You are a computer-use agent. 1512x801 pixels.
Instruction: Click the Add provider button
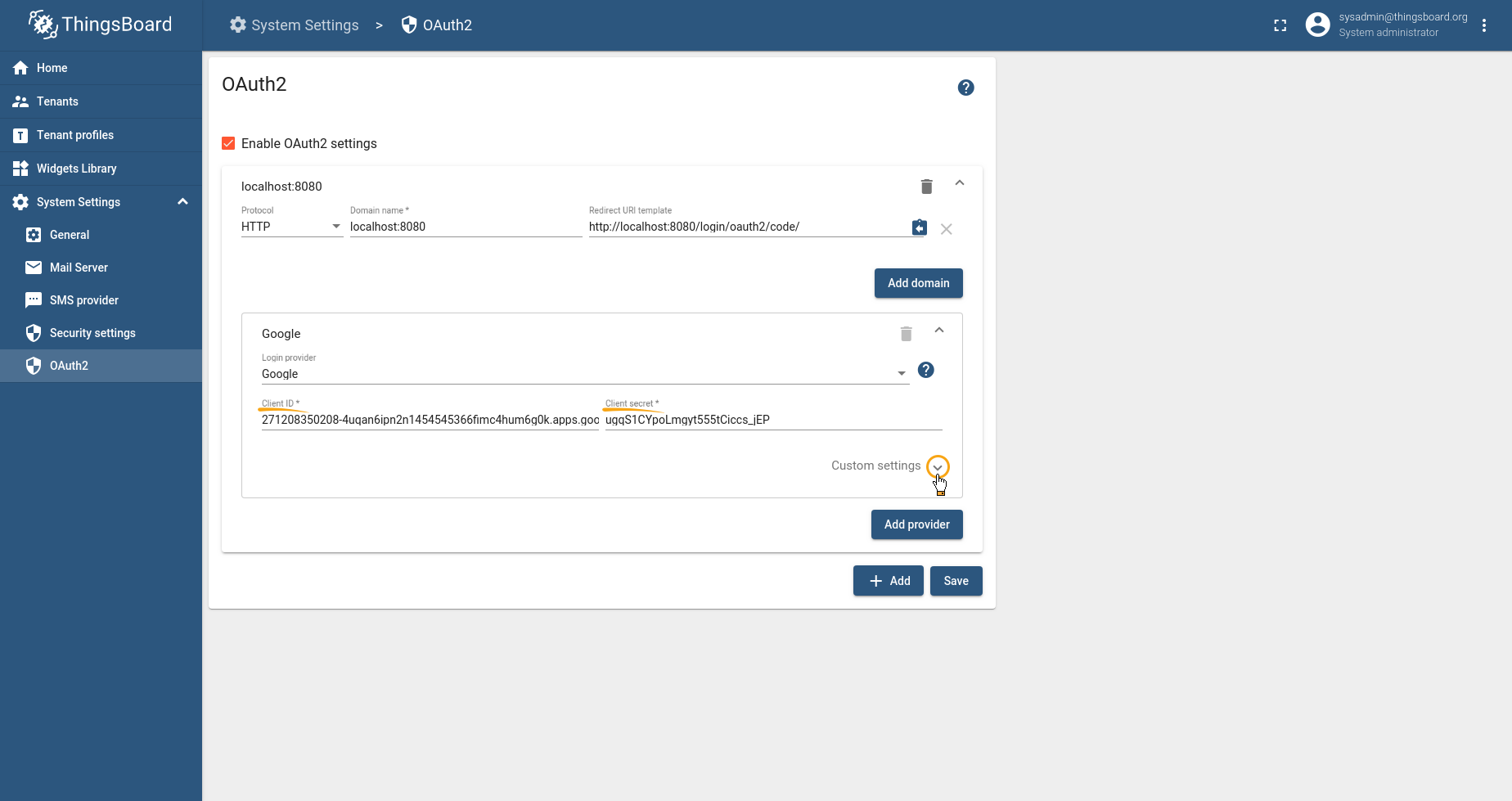click(x=917, y=524)
